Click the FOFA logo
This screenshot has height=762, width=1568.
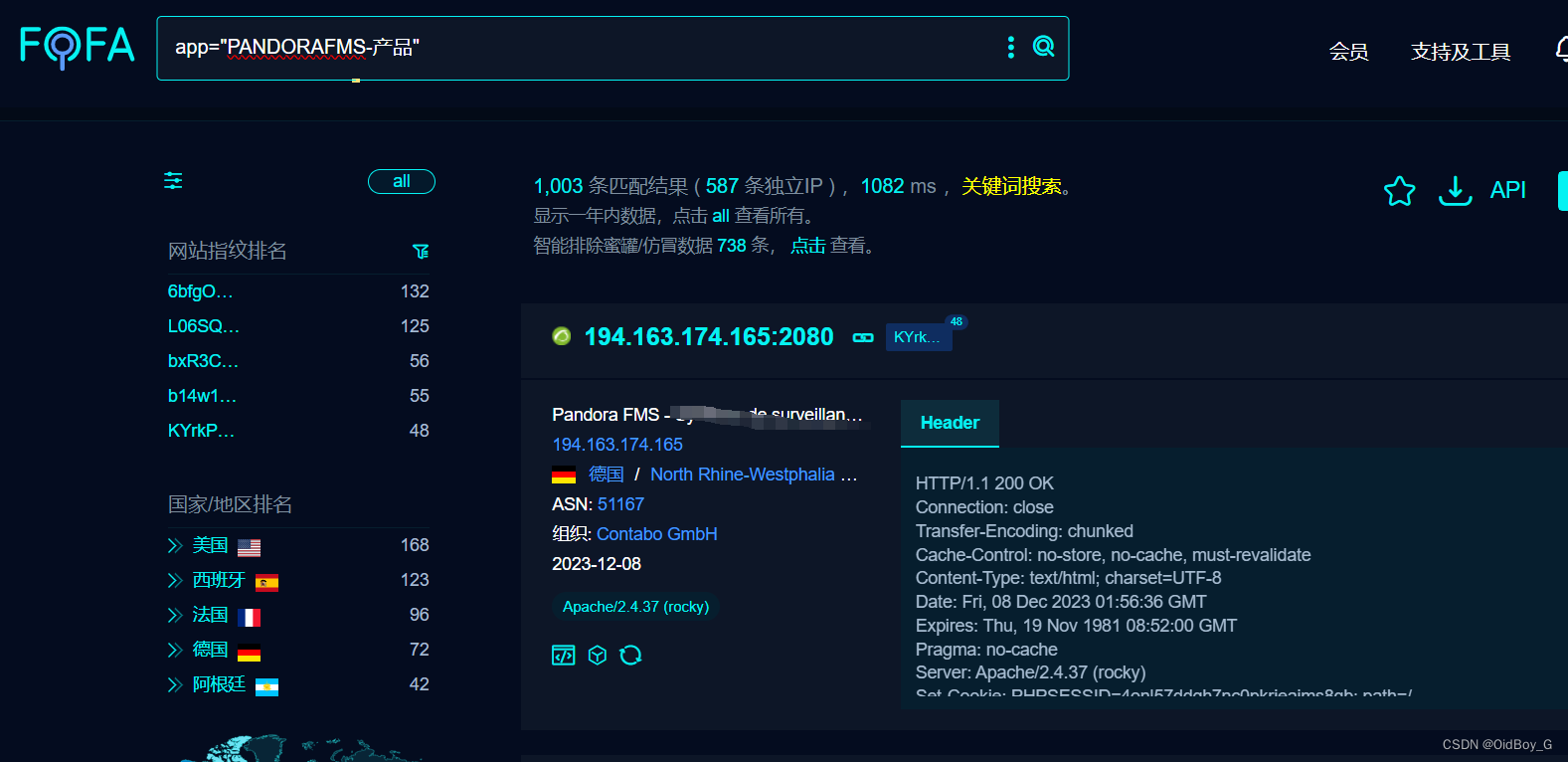pos(78,47)
